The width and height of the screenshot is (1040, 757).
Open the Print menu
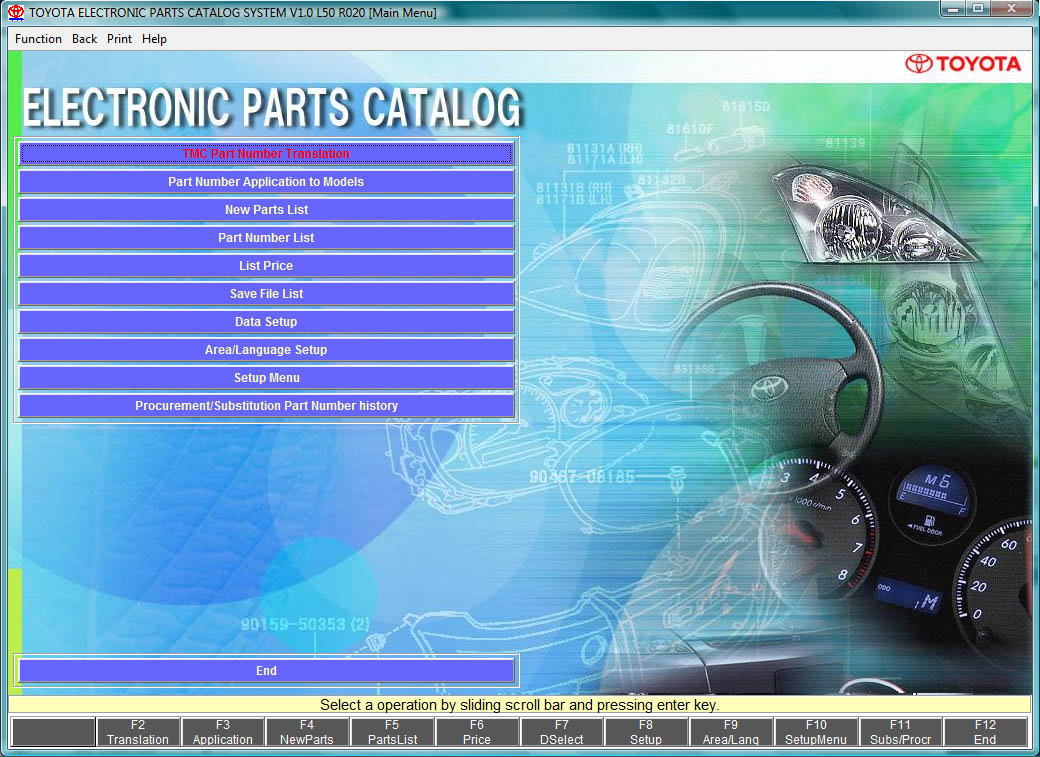click(119, 38)
